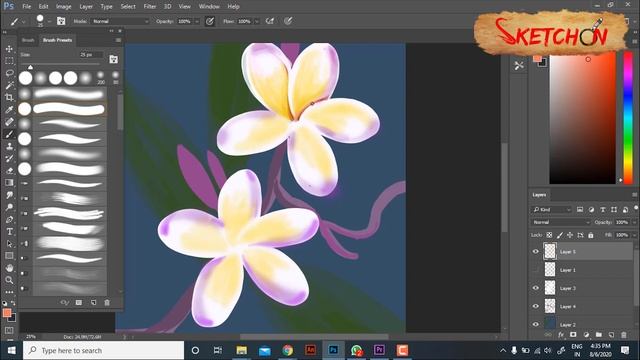Create new fill or adjustment layer
This screenshot has height=360, width=640.
click(x=586, y=335)
